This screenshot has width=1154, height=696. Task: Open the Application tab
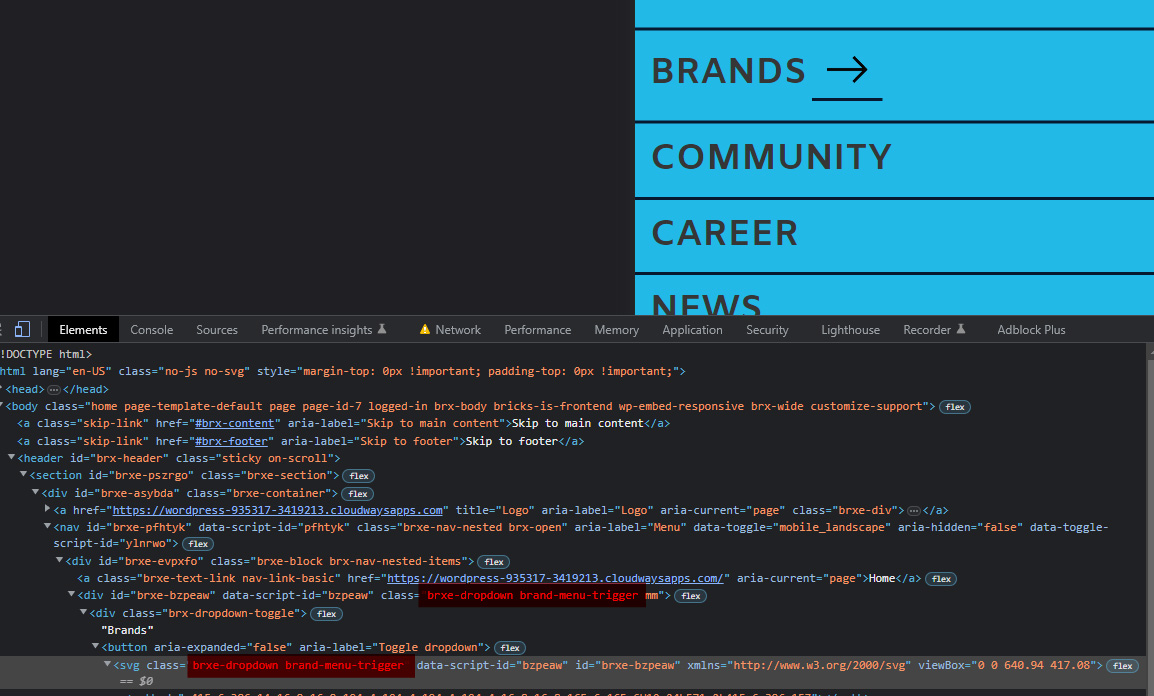point(692,330)
